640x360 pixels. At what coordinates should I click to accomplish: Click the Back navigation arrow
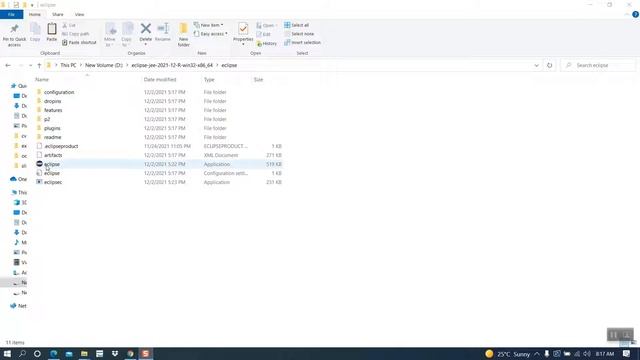pos(8,65)
